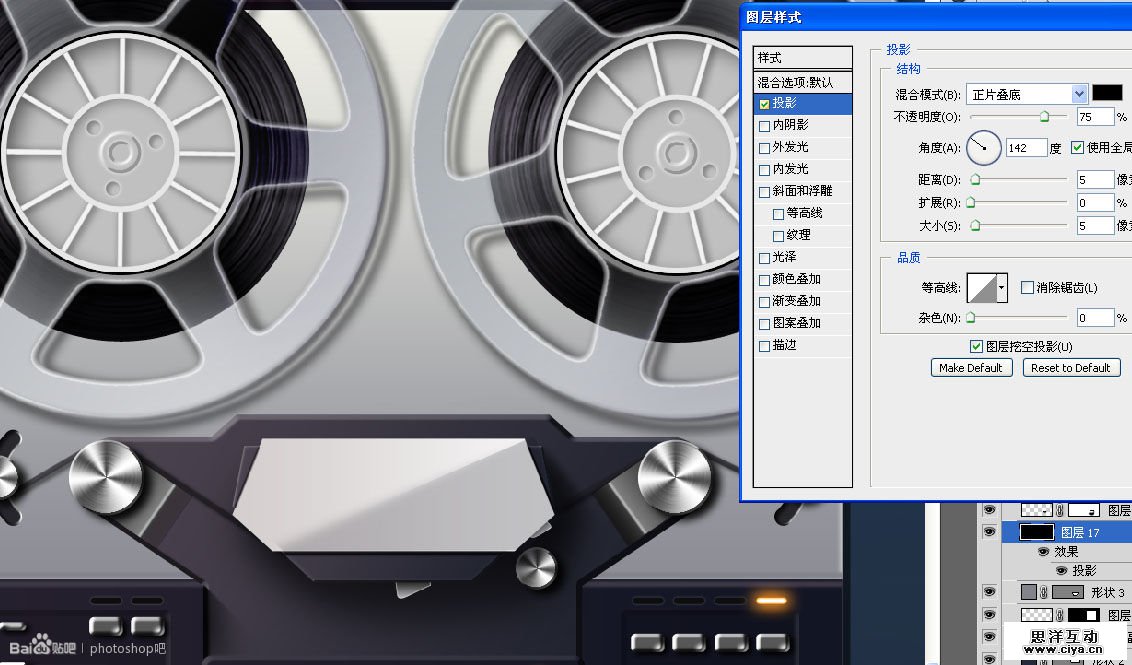Toggle visibility of the 投影 layer effect
The height and width of the screenshot is (665, 1132).
coord(1061,570)
